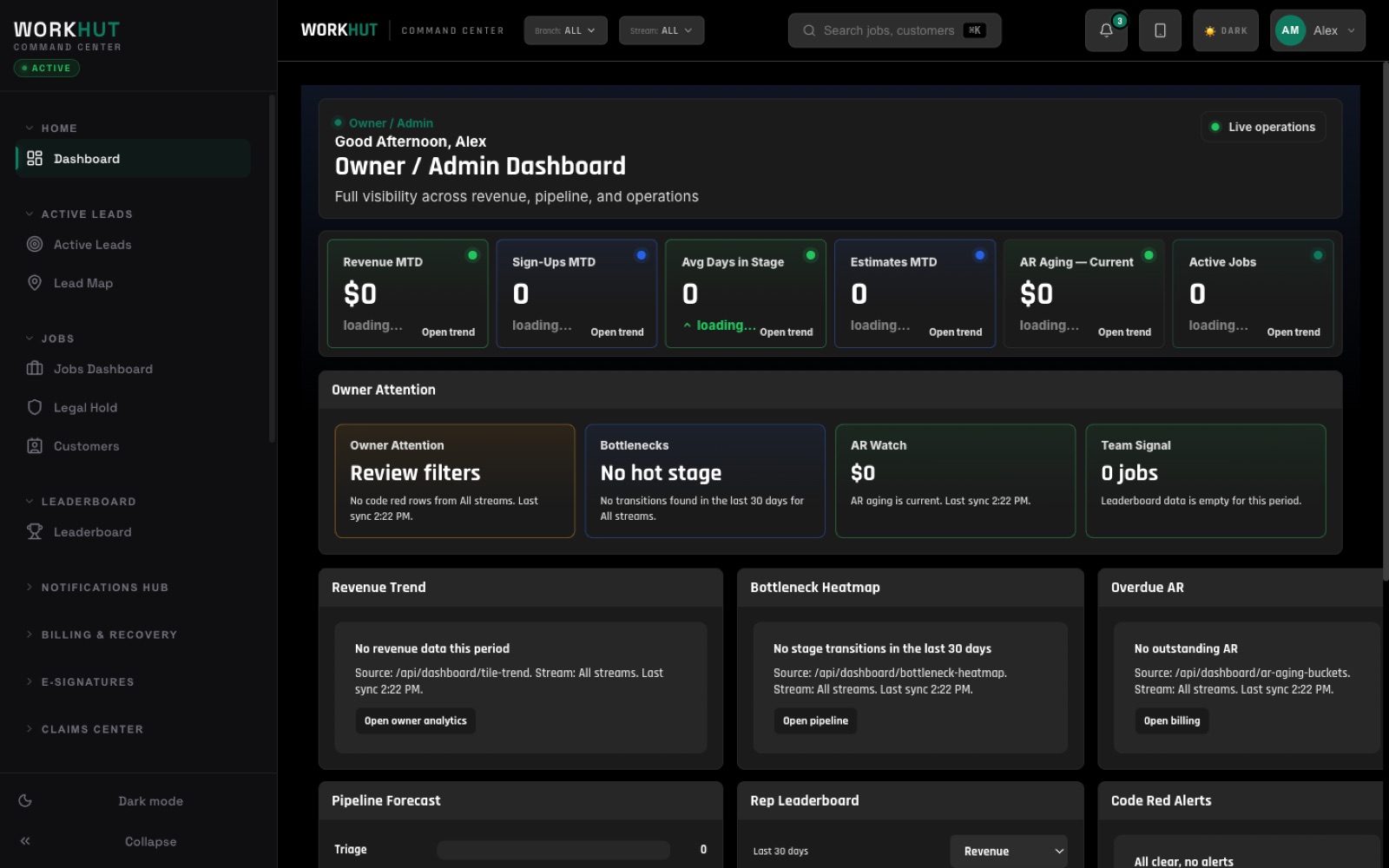Select Leaderboard menu item

(133, 532)
